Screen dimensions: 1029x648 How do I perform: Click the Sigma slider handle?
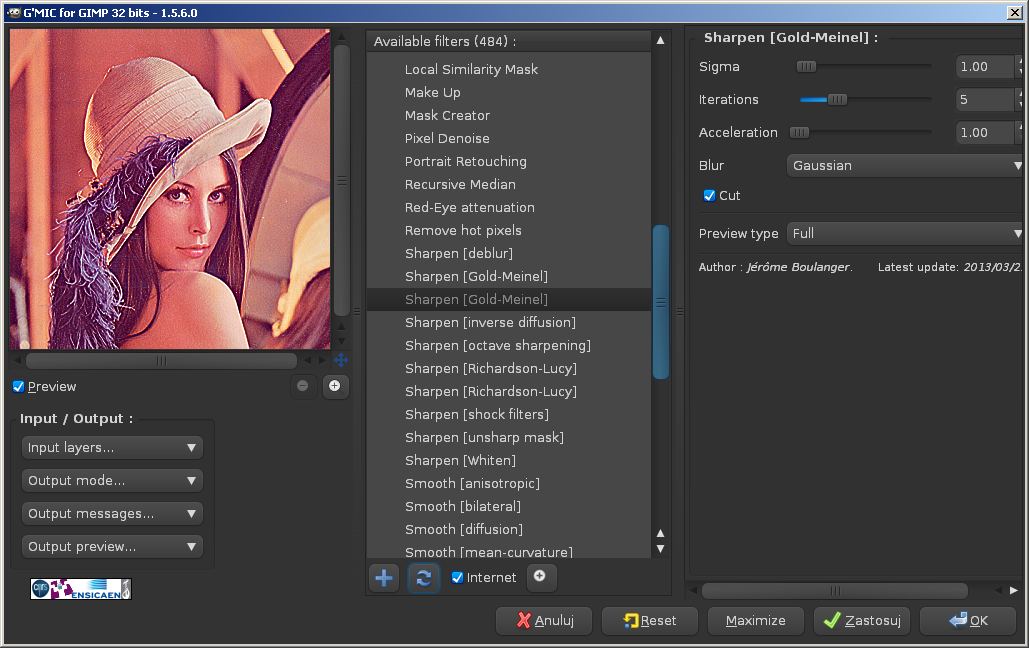point(807,66)
